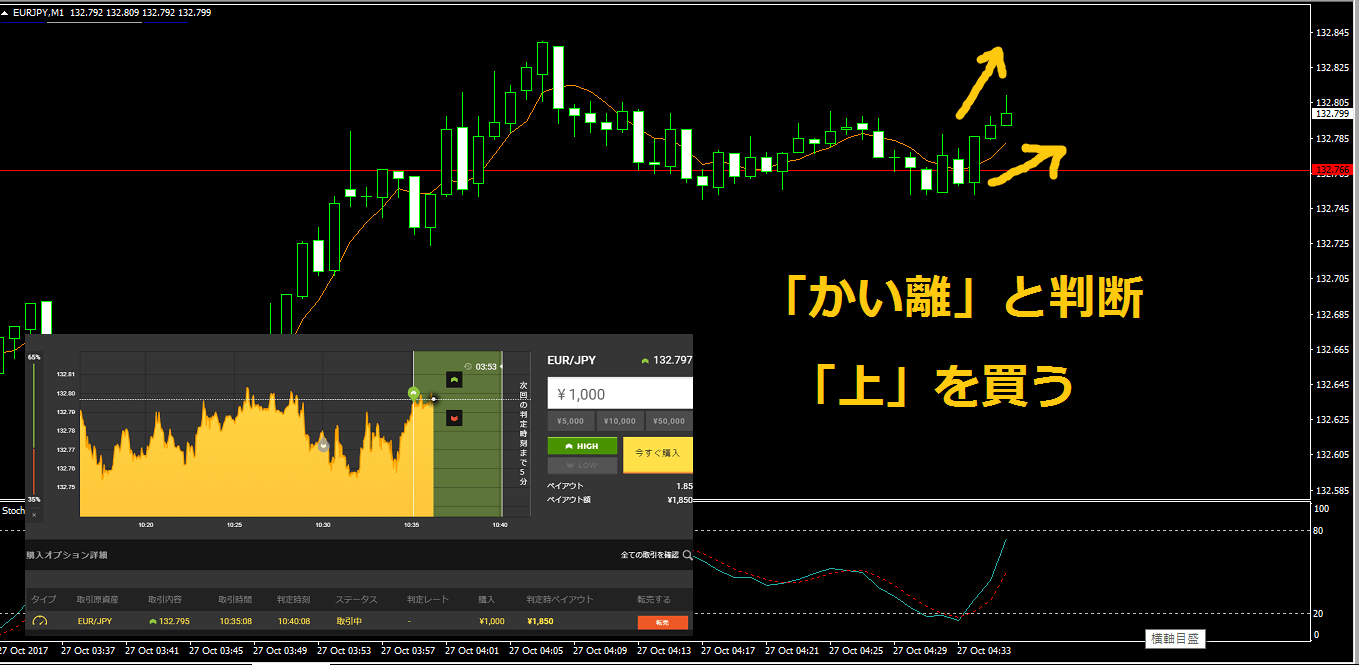This screenshot has height=665, width=1359.
Task: Click the red LOW arrow icon on chart
Action: click(453, 417)
